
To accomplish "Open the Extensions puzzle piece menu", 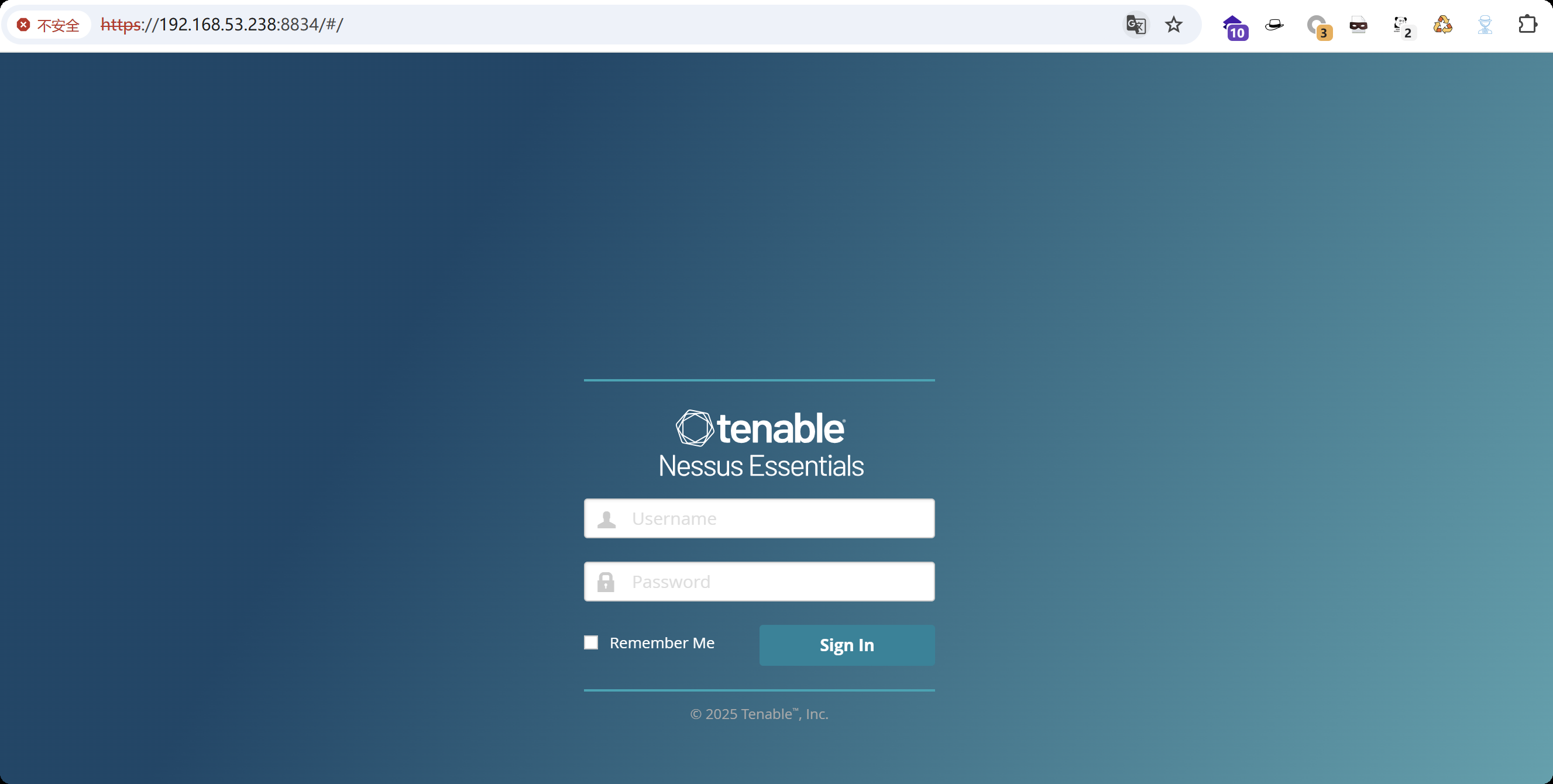I will coord(1527,25).
